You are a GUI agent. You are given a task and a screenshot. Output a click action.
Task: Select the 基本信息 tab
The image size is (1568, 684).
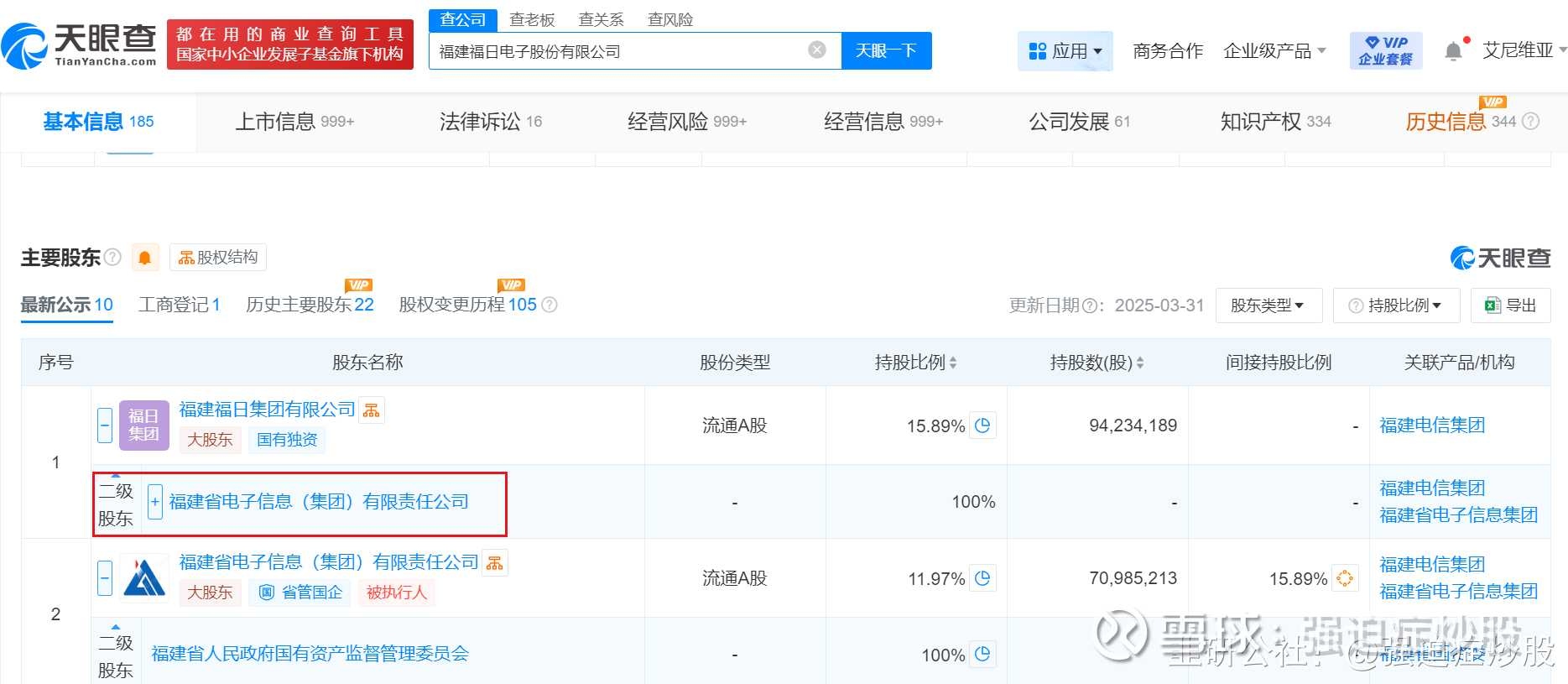coord(98,122)
